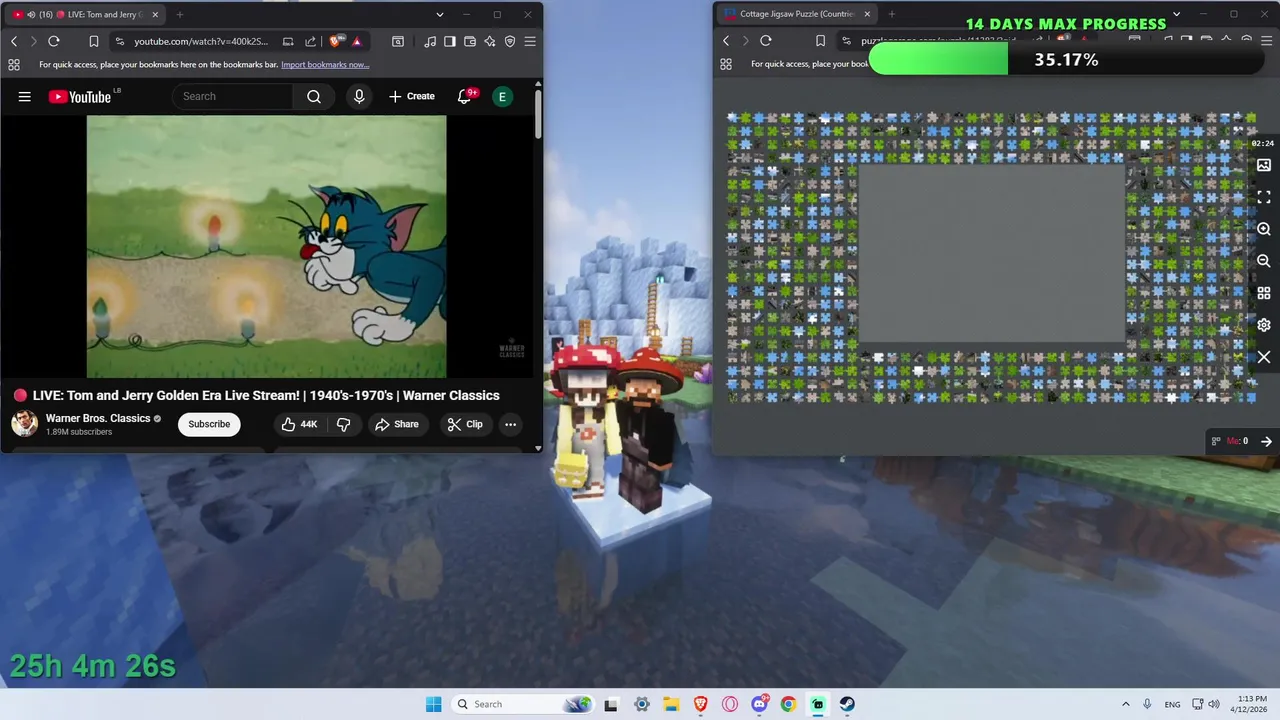This screenshot has width=1280, height=720.
Task: Click the YouTube logo
Action: click(79, 96)
